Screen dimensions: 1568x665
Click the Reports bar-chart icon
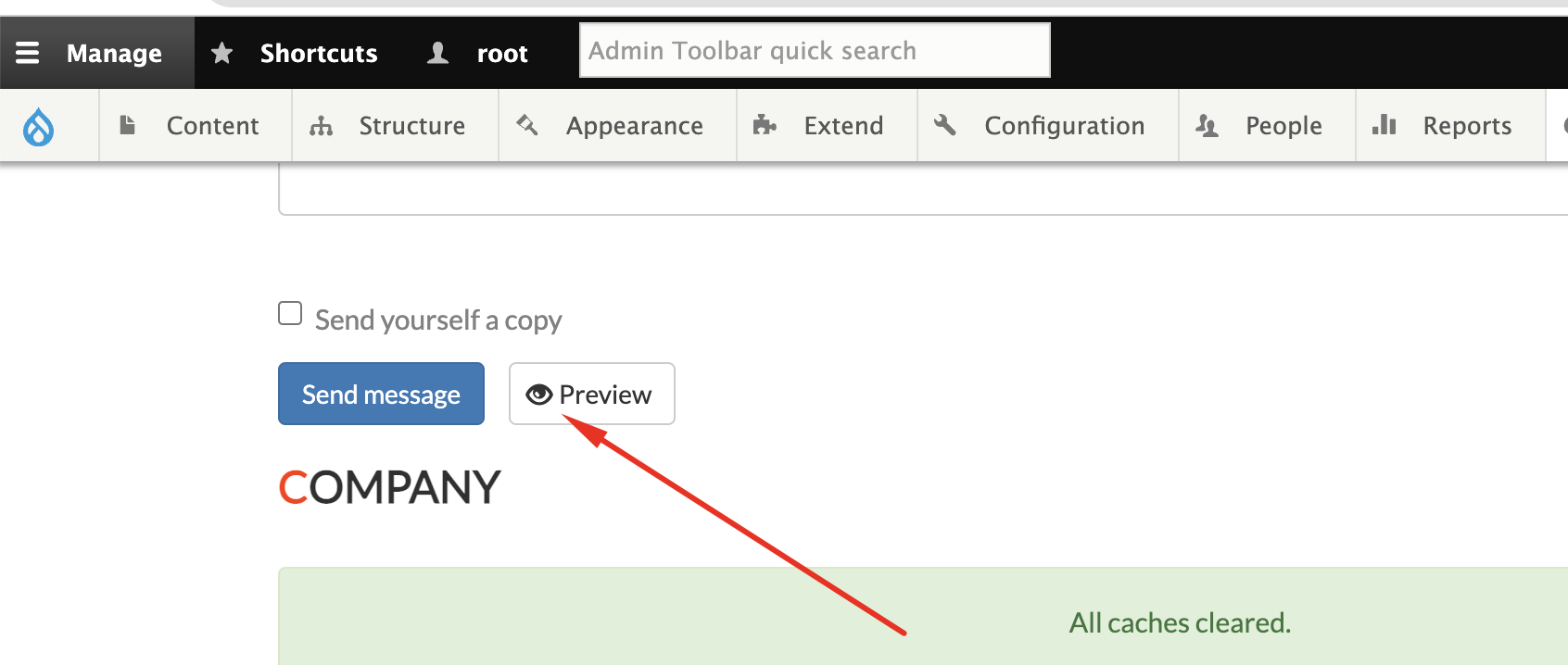point(1384,125)
